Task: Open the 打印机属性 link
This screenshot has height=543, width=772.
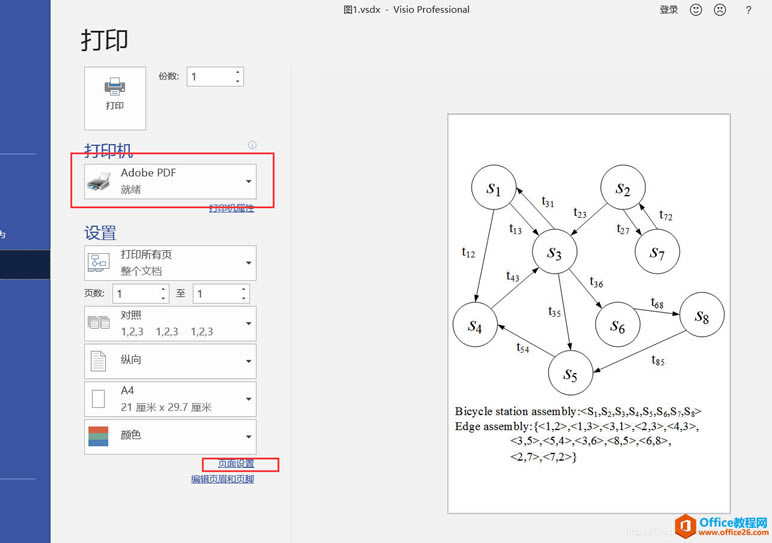Action: coord(231,208)
